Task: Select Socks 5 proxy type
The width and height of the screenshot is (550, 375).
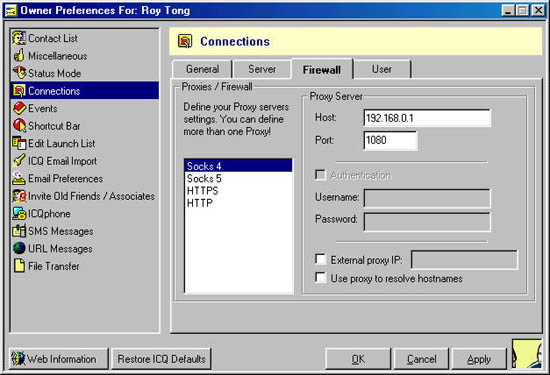Action: [238, 178]
